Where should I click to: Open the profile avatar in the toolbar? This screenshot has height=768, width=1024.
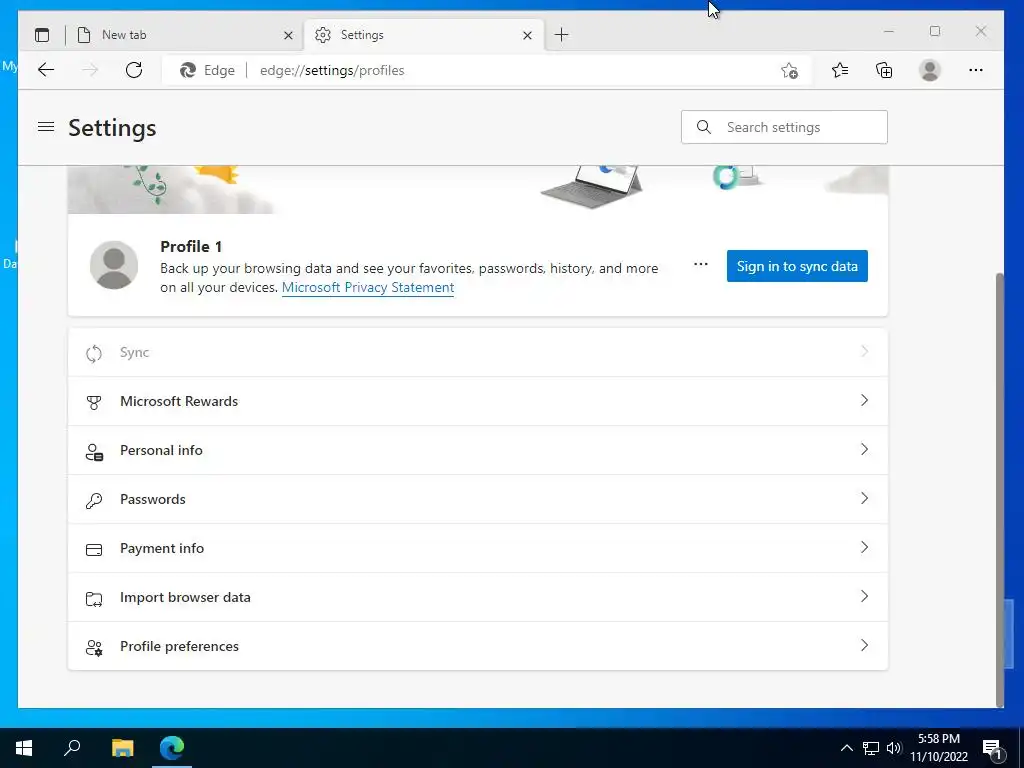[x=929, y=70]
